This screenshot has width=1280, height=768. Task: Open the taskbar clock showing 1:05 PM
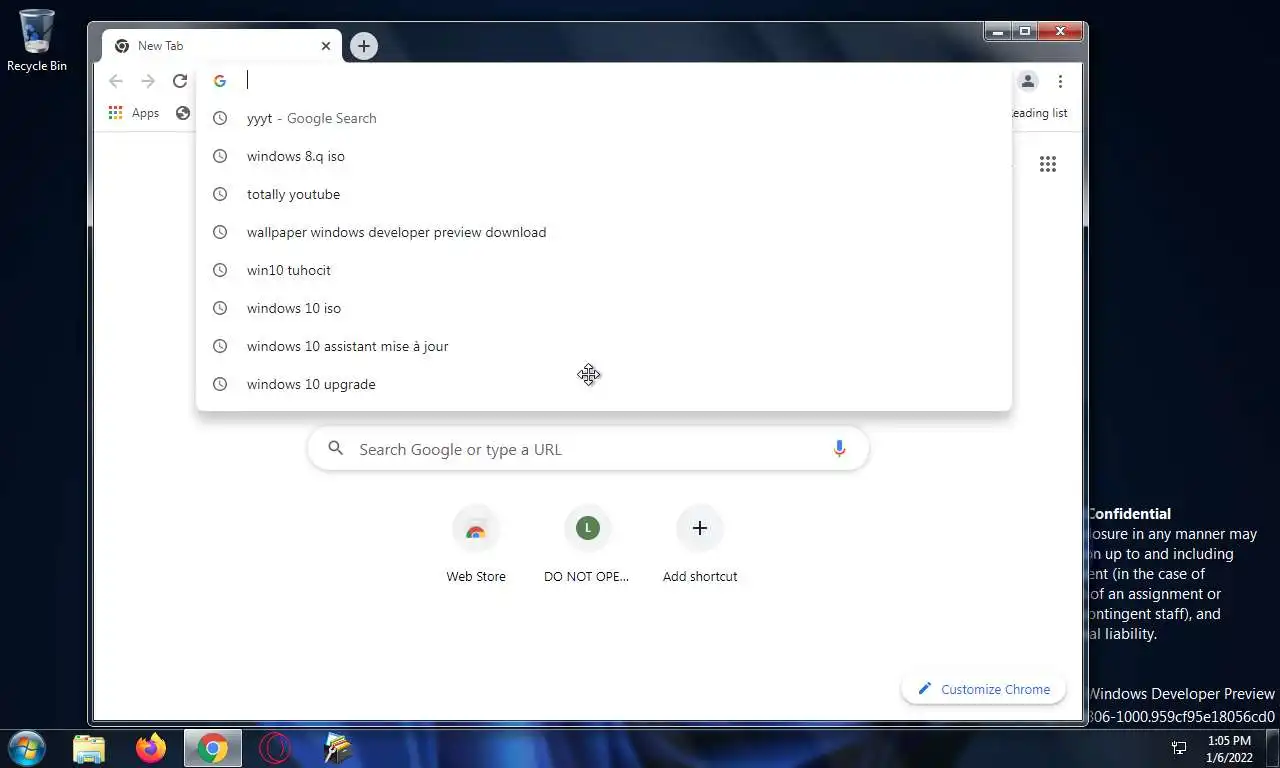(1230, 749)
